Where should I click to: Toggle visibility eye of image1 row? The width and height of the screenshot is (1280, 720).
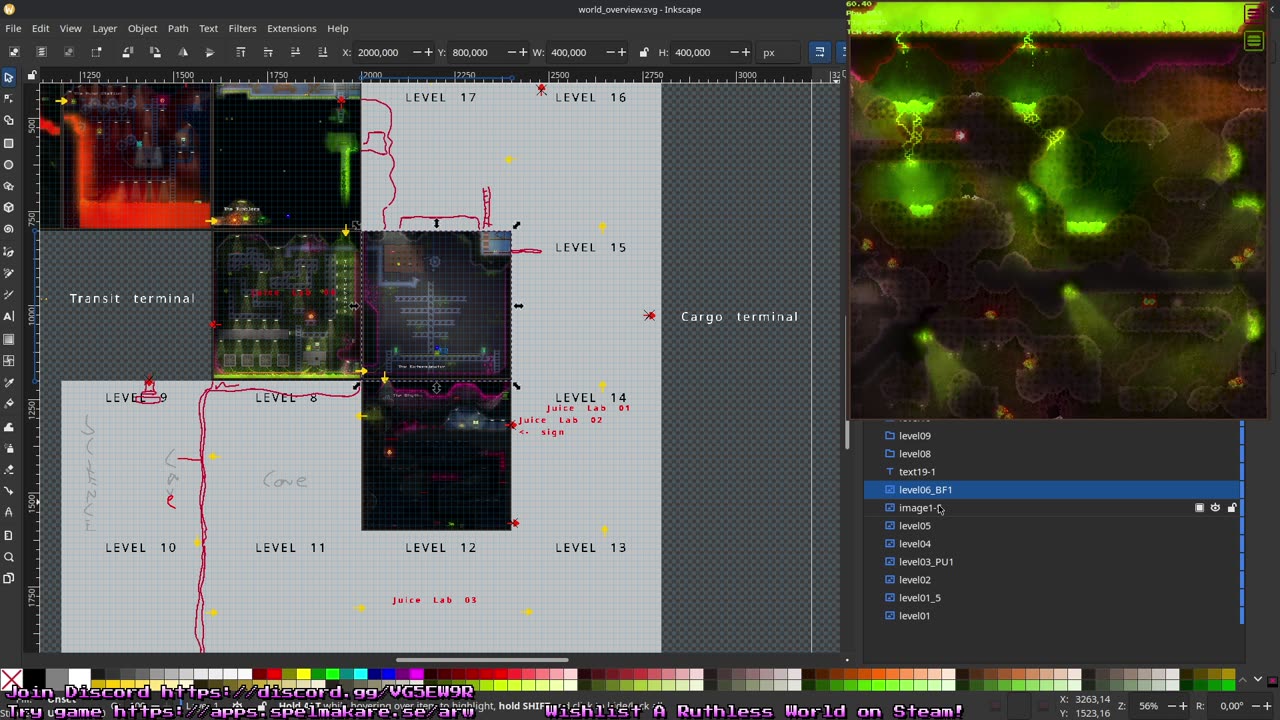1215,508
